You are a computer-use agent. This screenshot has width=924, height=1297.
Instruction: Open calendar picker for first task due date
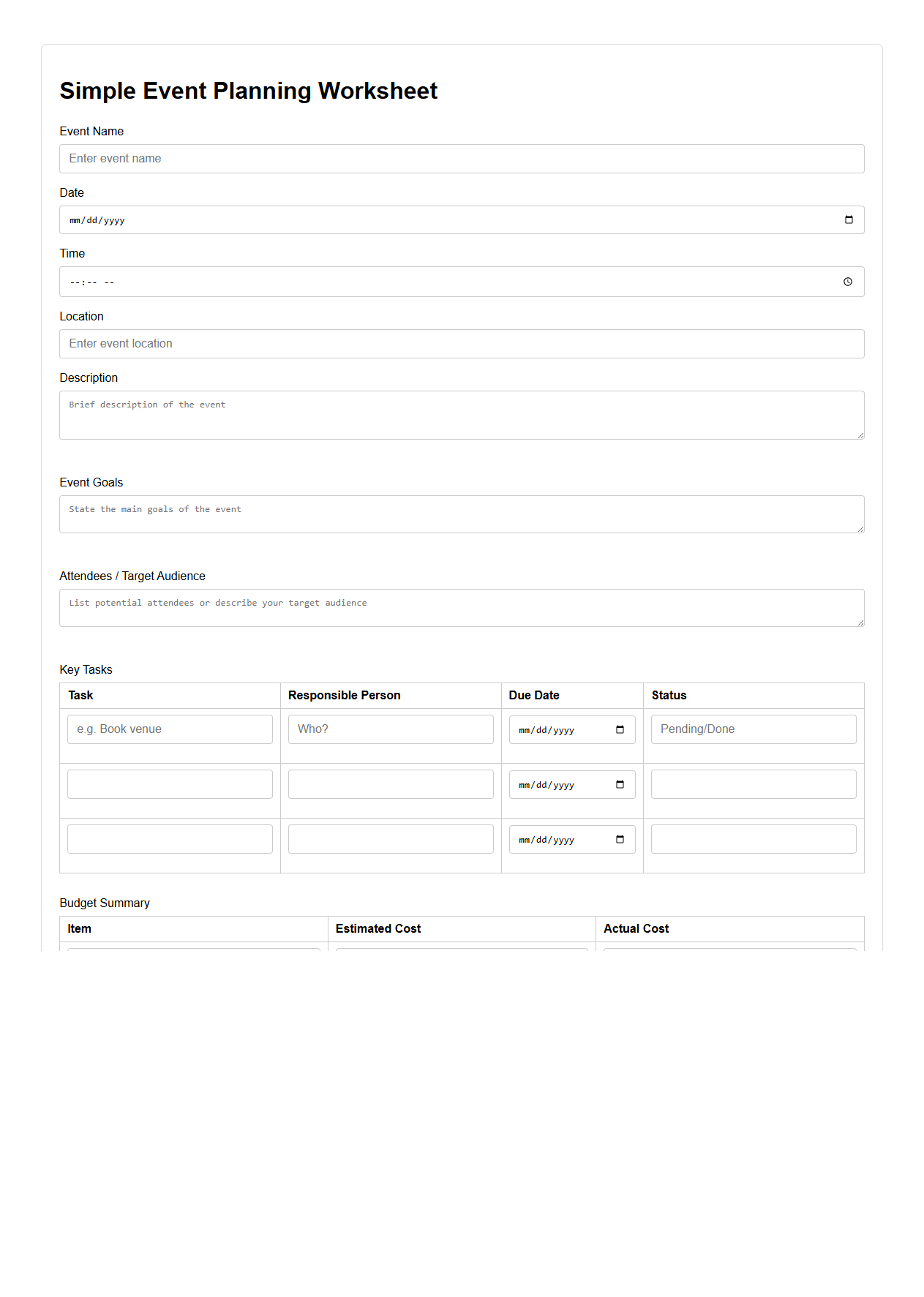[x=619, y=729]
